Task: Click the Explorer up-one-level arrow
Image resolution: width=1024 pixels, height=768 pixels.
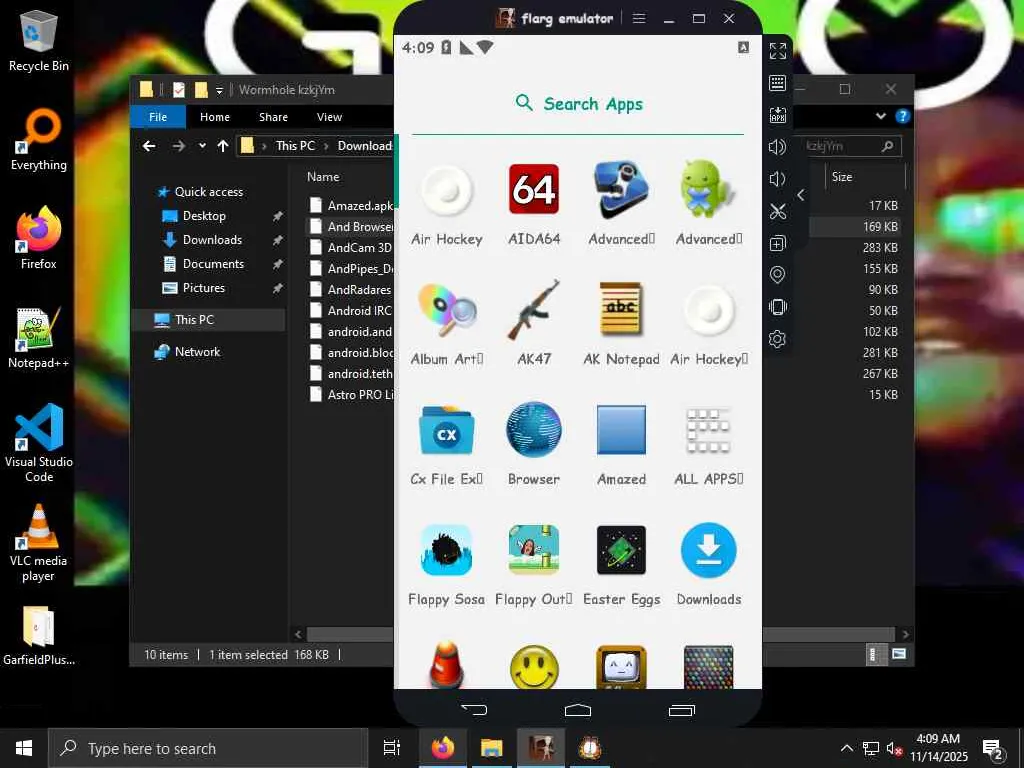Action: pyautogui.click(x=223, y=146)
